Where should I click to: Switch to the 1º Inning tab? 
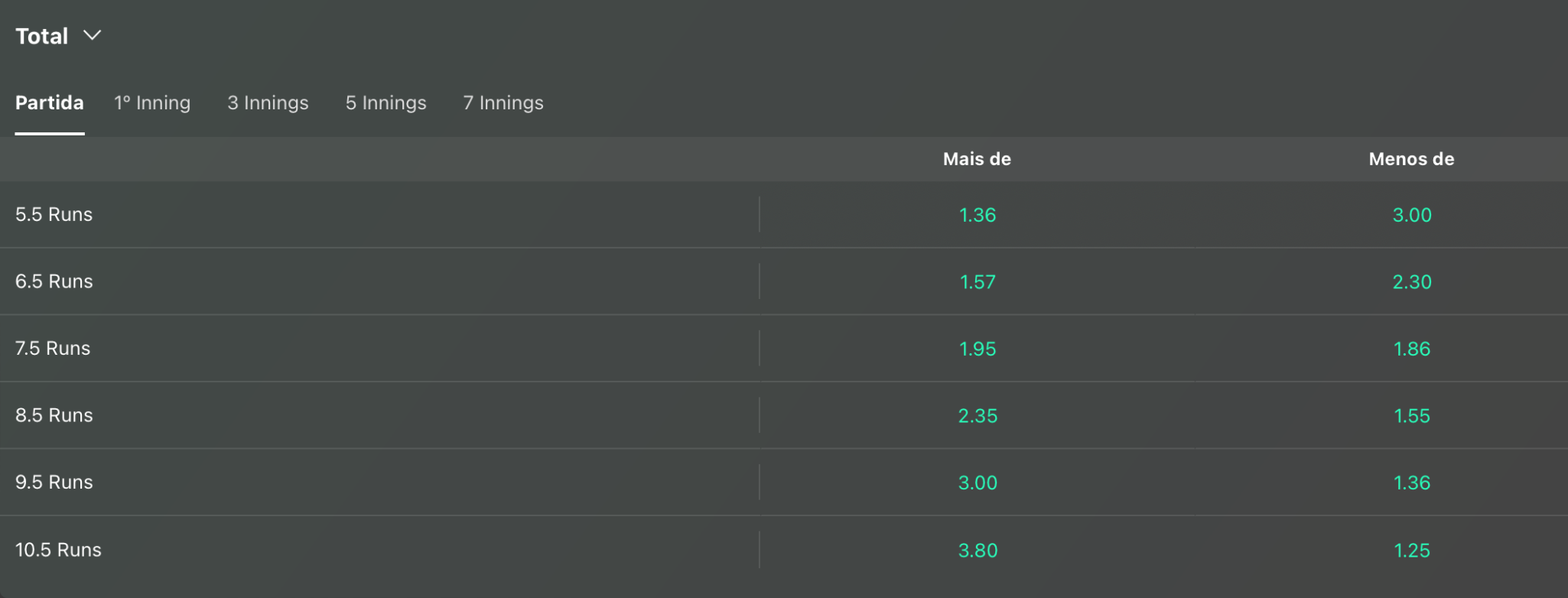click(152, 102)
